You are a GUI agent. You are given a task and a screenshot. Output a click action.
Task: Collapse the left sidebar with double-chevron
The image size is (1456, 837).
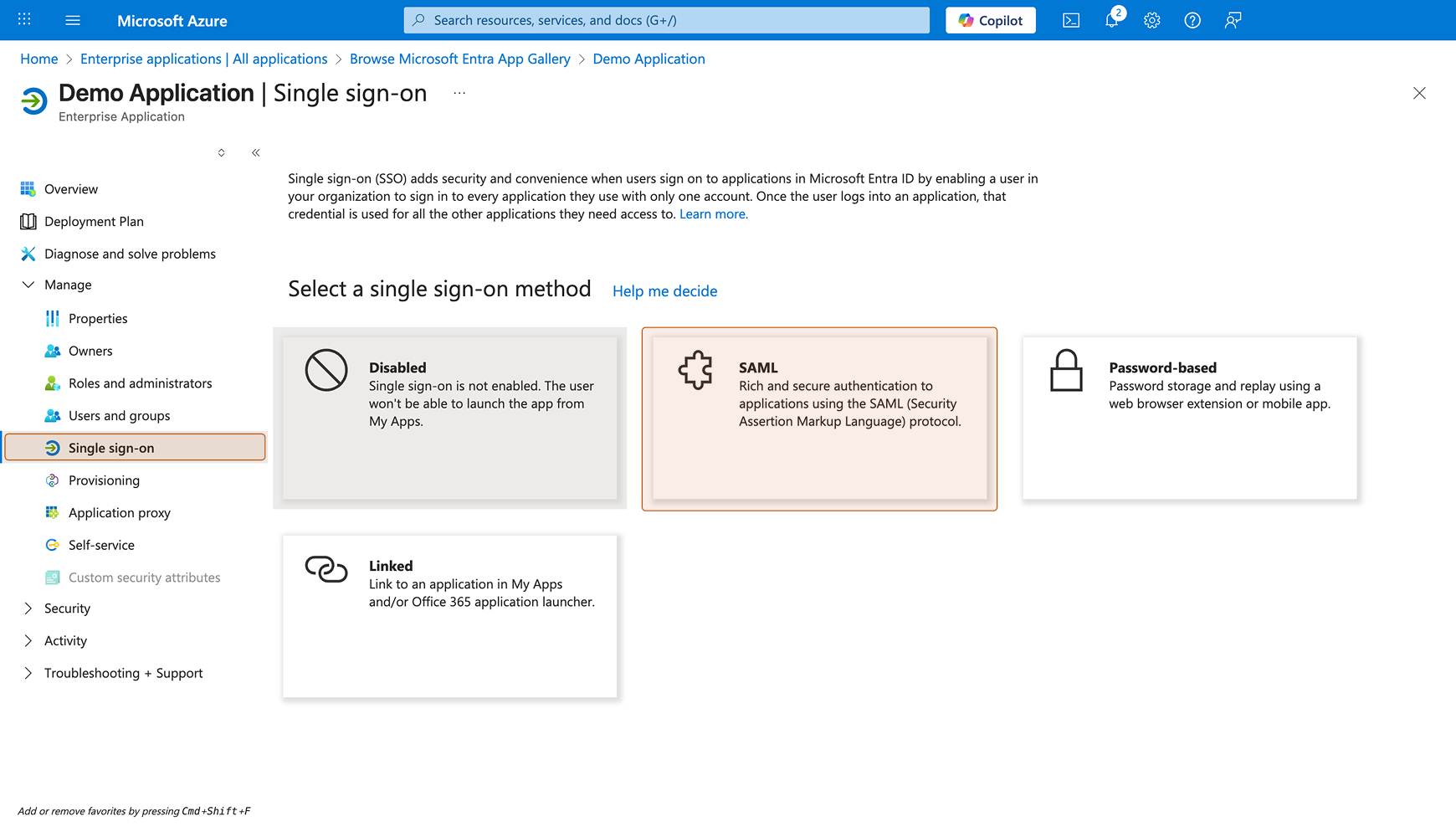tap(256, 152)
